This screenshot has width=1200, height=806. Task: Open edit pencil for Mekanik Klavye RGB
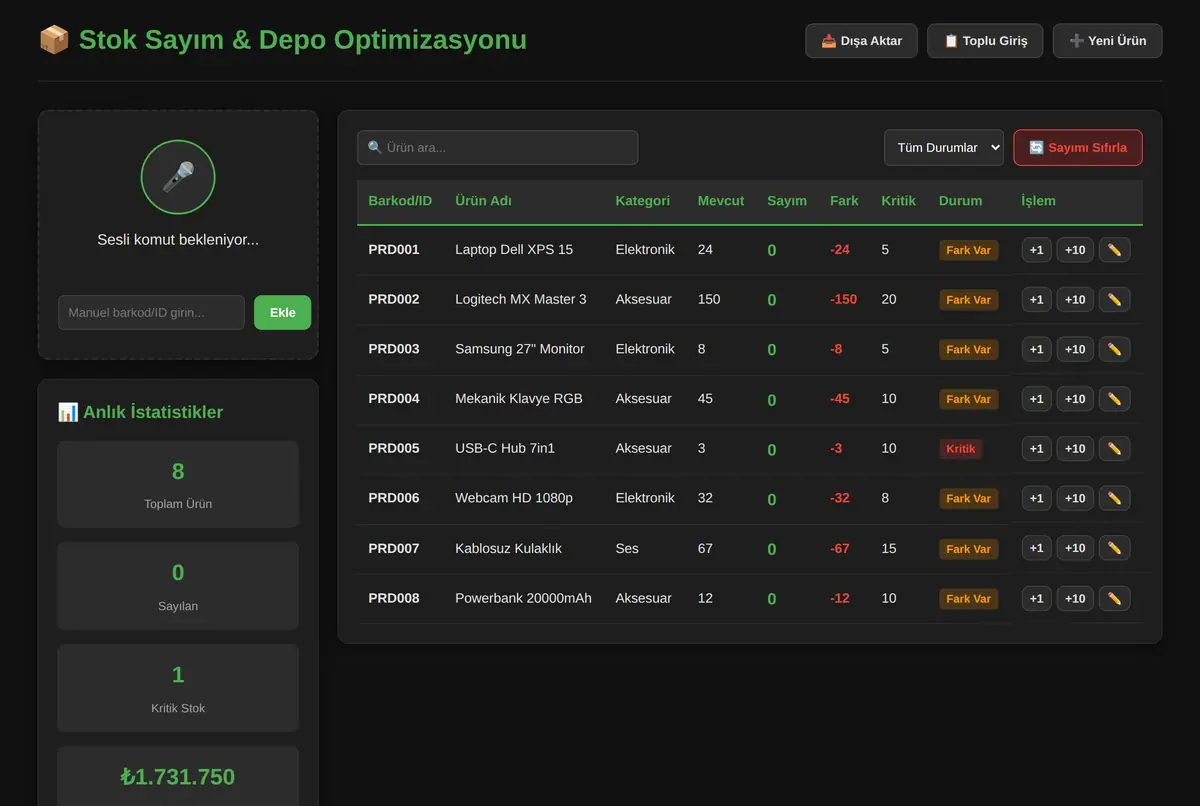click(x=1114, y=399)
